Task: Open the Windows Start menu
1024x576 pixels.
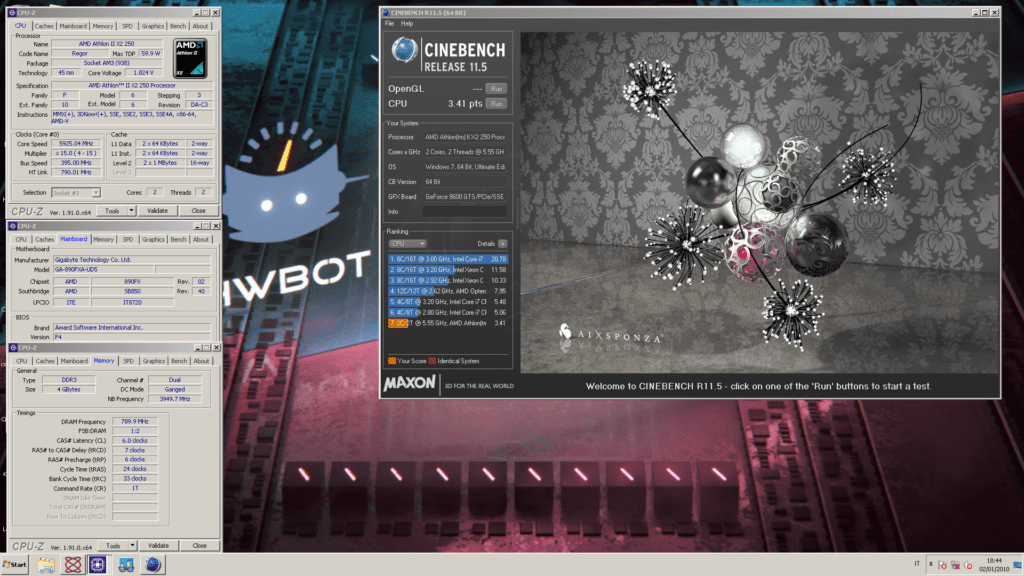Action: click(x=14, y=565)
